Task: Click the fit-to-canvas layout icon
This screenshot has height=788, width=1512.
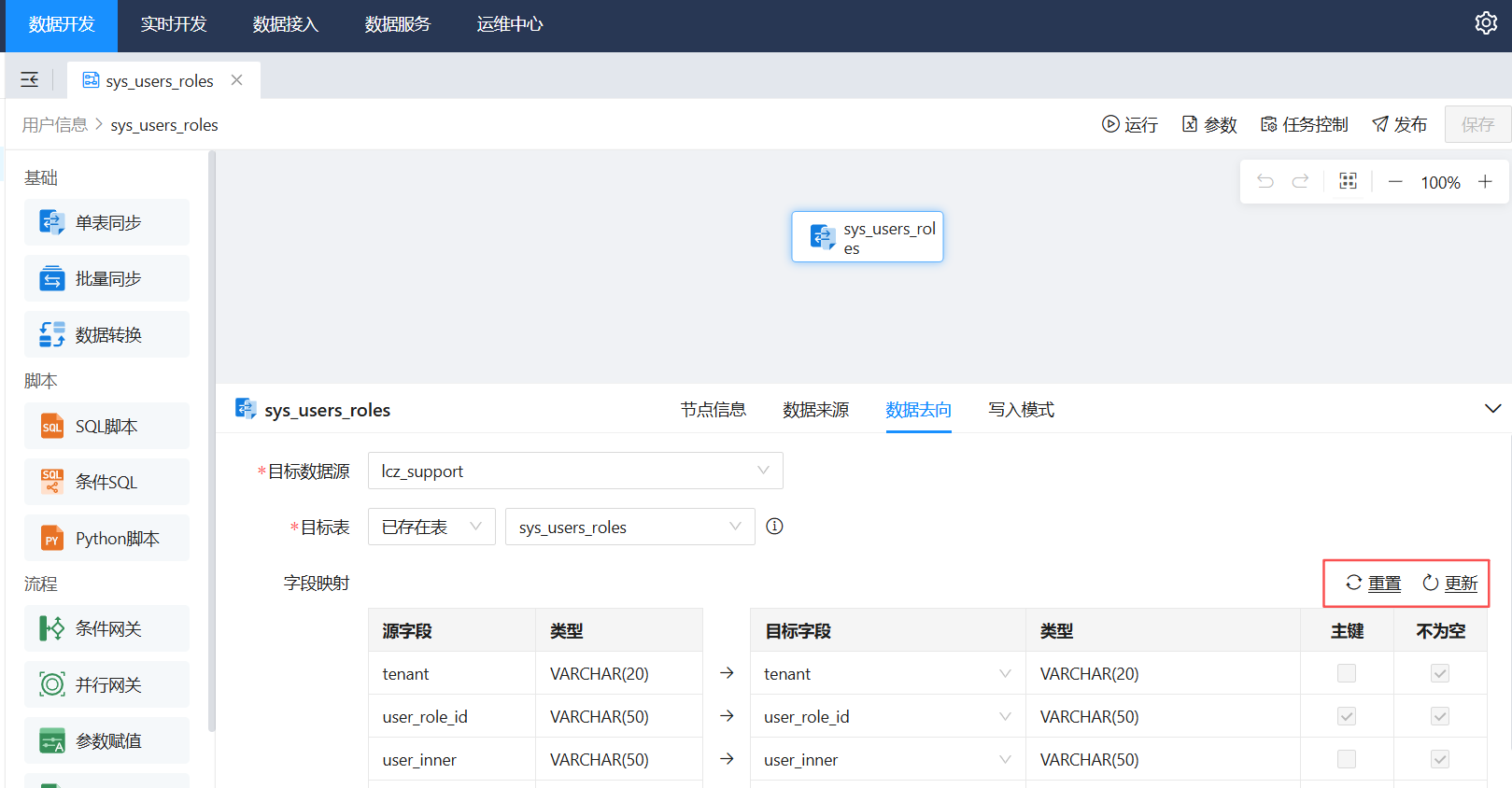Action: click(x=1348, y=181)
